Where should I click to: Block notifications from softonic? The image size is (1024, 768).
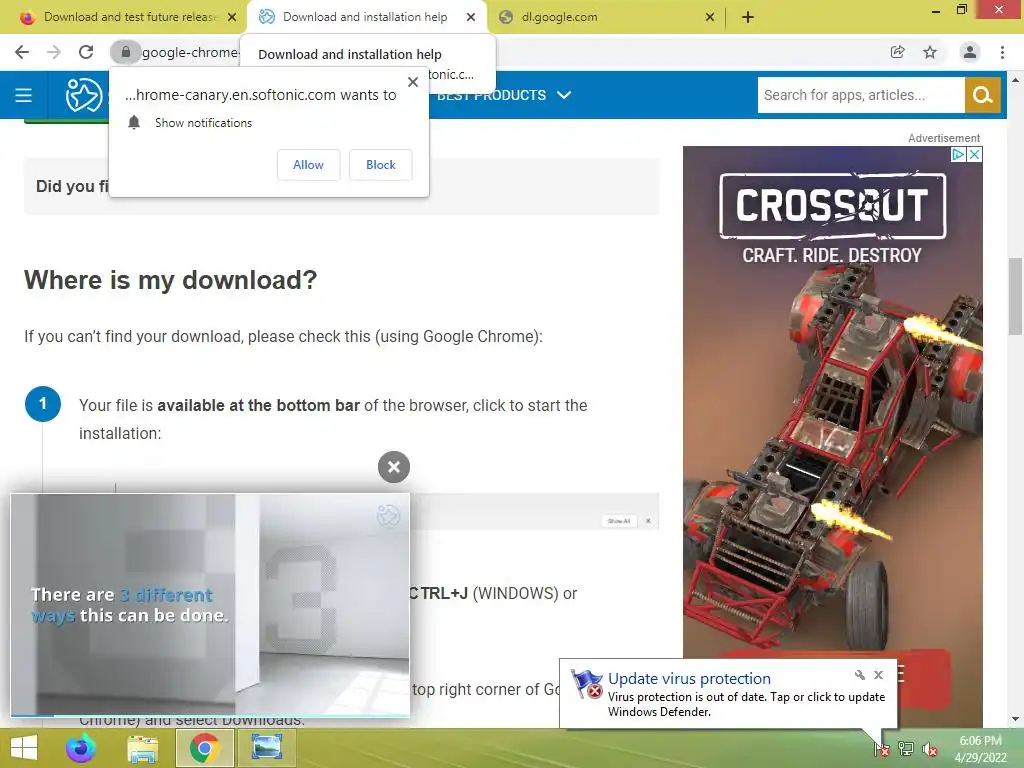[381, 165]
